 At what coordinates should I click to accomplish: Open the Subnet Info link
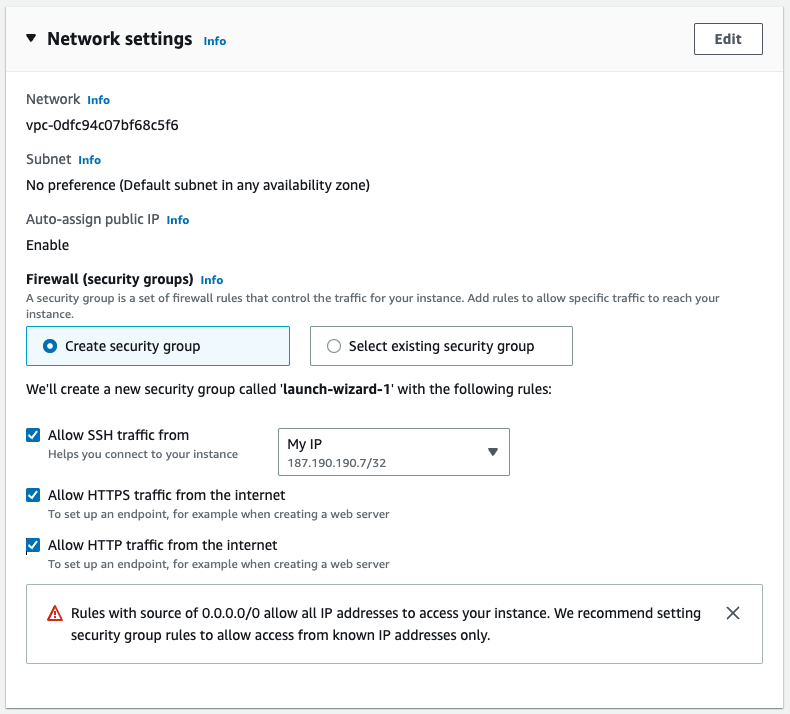(x=89, y=160)
